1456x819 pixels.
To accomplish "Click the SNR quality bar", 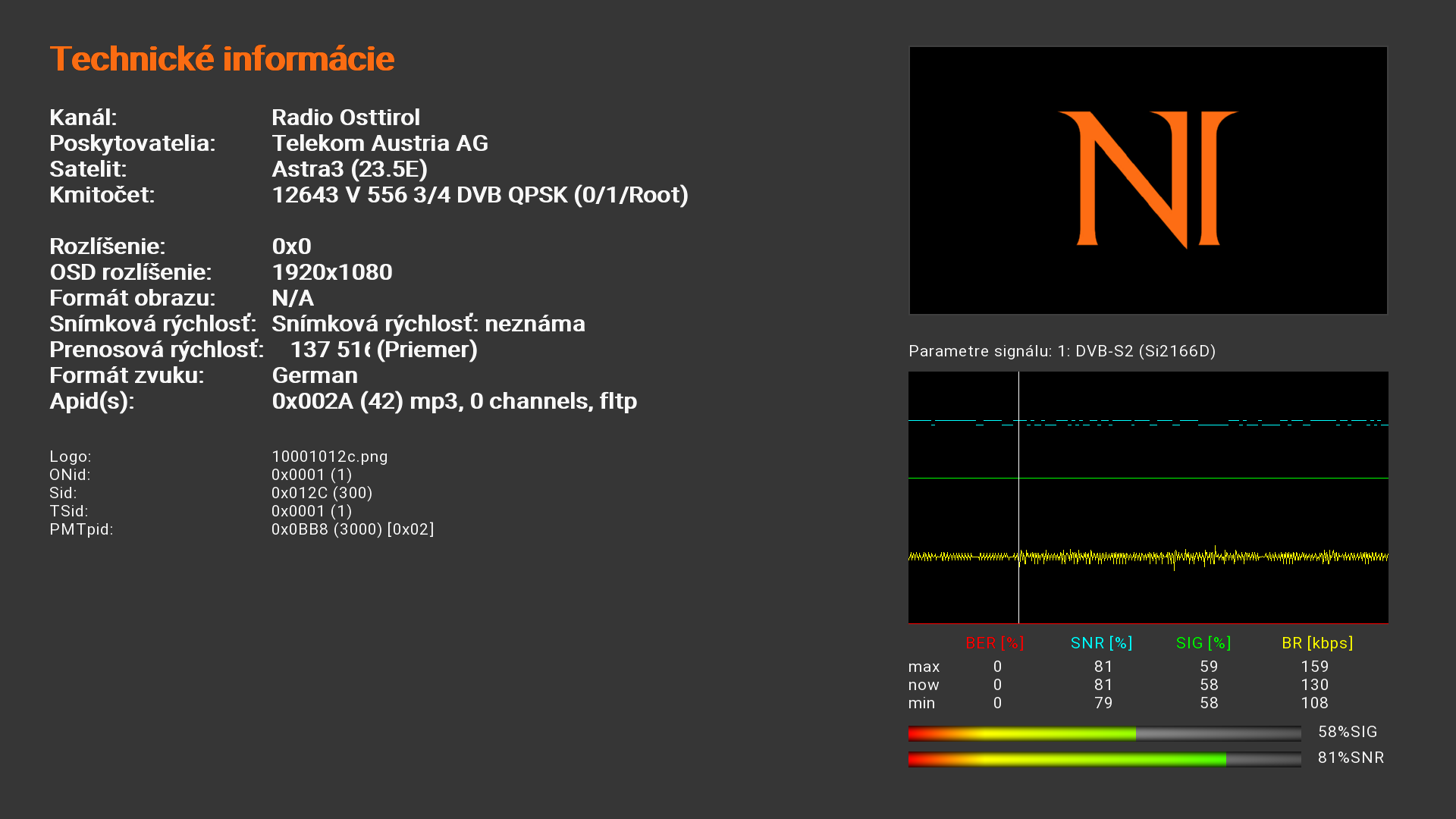I will point(1104,759).
